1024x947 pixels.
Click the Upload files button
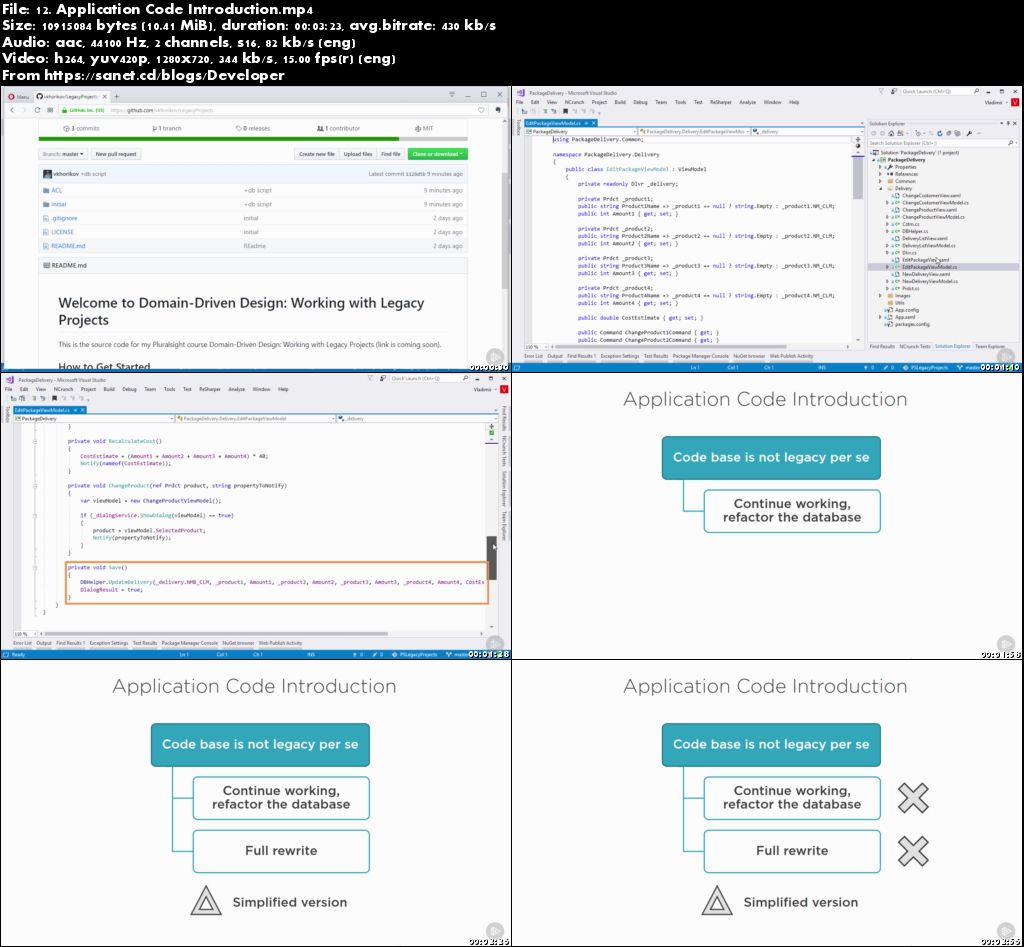click(x=358, y=154)
